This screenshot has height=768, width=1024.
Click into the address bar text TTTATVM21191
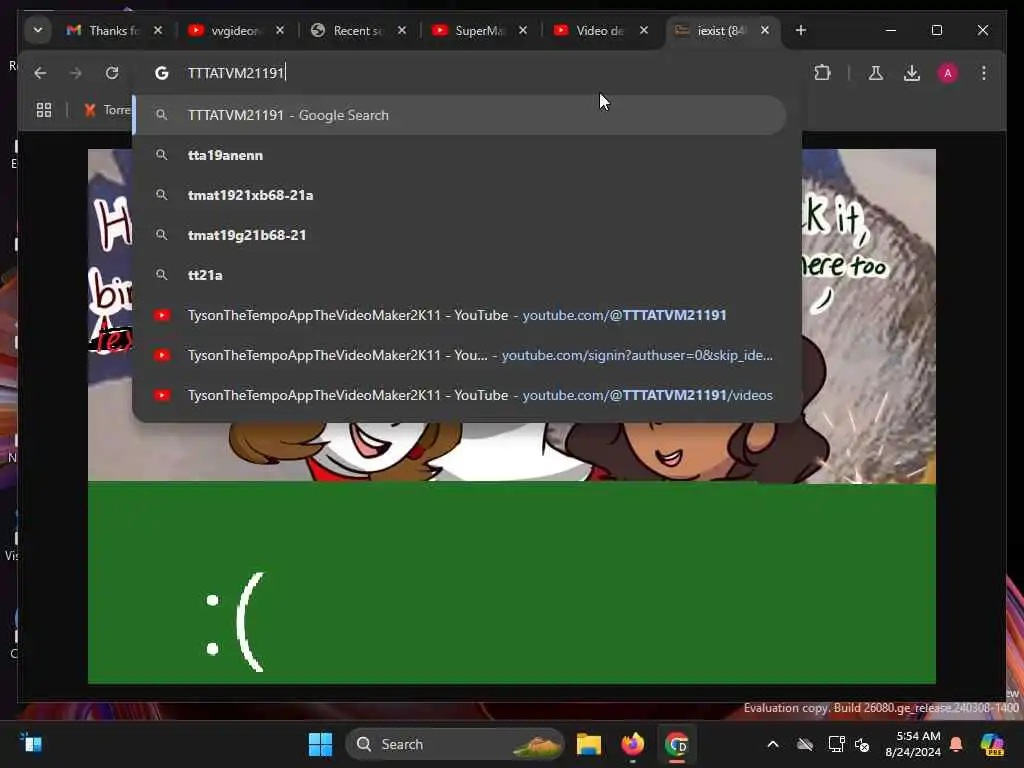point(236,73)
